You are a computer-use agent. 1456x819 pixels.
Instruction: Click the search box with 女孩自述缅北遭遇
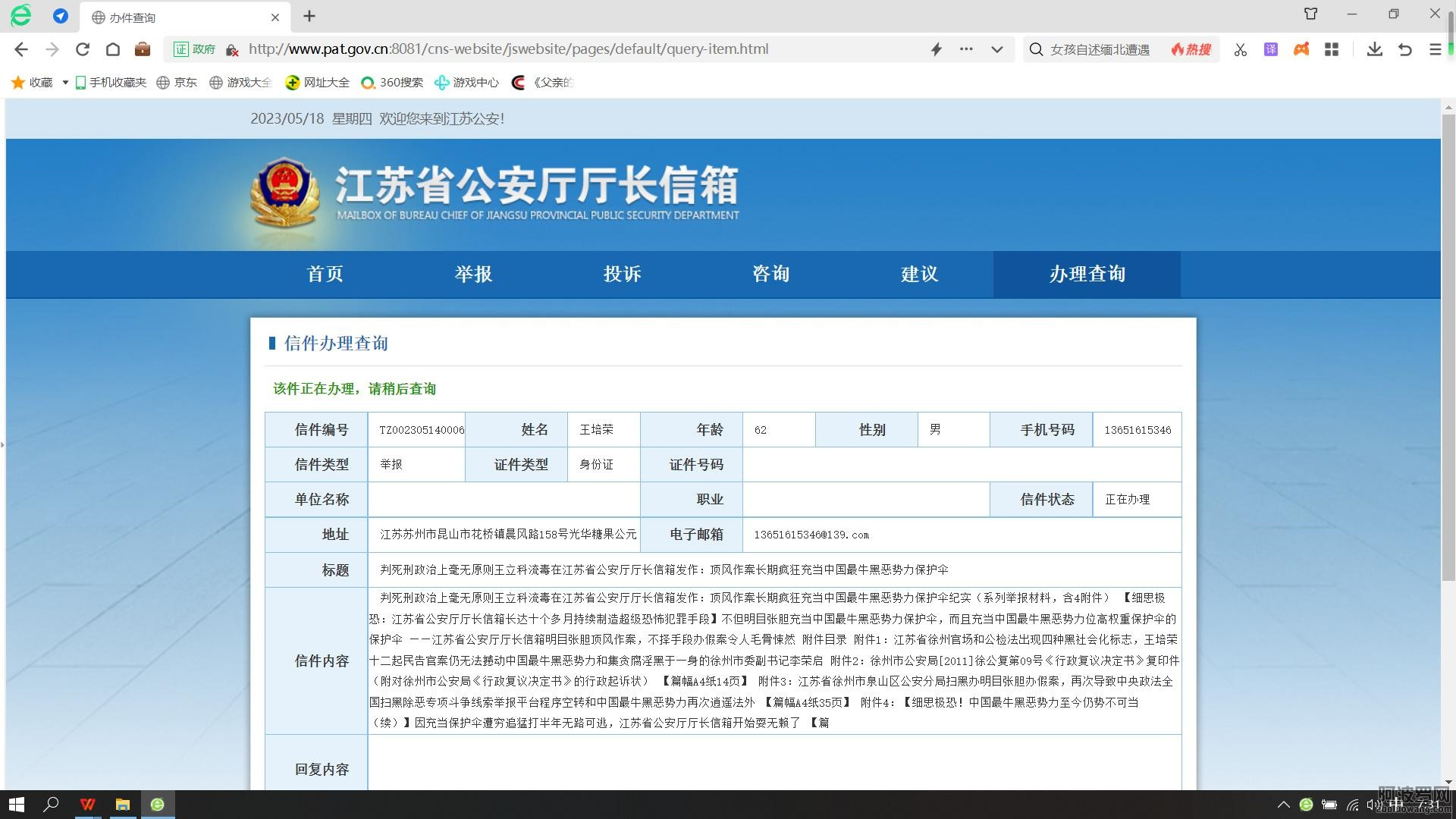[x=1100, y=49]
